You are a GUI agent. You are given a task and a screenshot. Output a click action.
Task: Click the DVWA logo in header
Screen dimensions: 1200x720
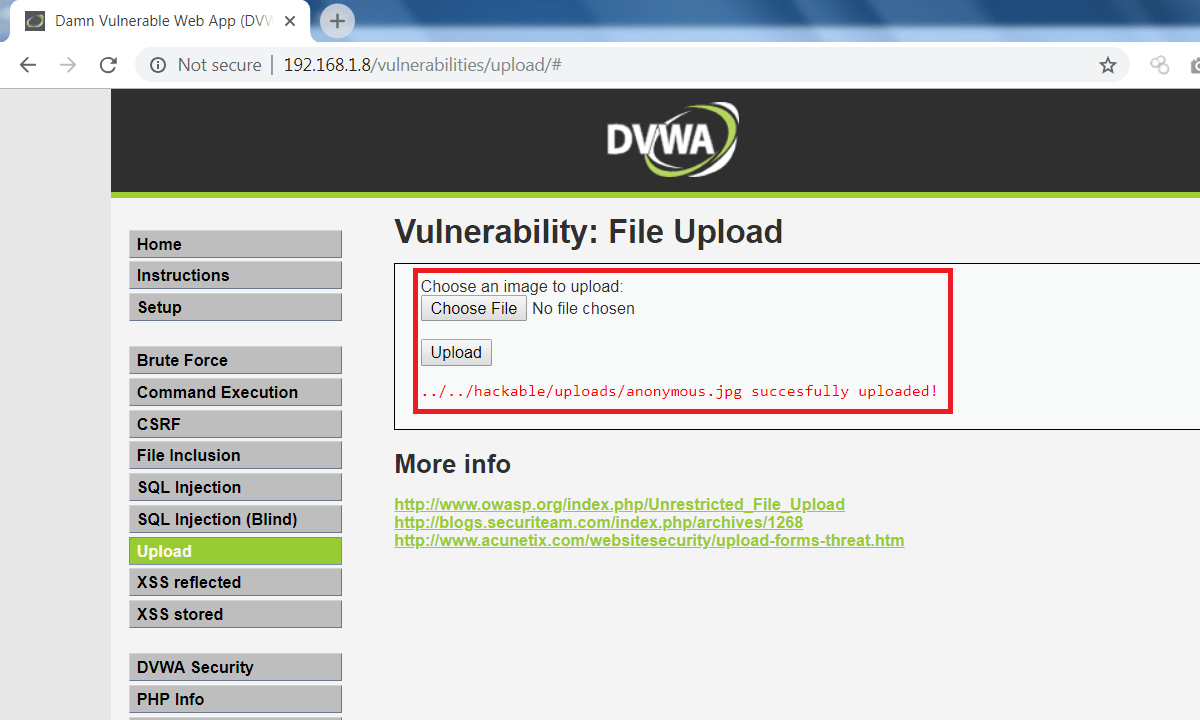point(672,139)
